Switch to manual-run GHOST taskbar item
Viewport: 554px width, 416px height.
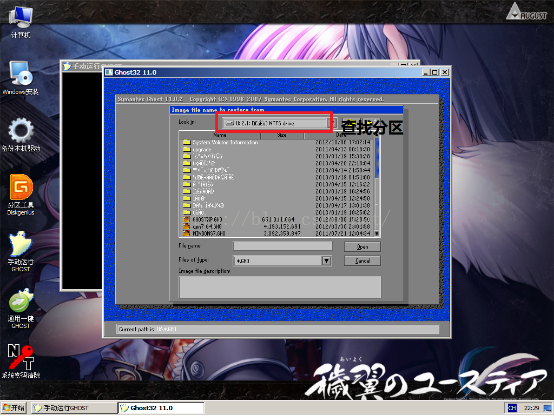point(73,408)
